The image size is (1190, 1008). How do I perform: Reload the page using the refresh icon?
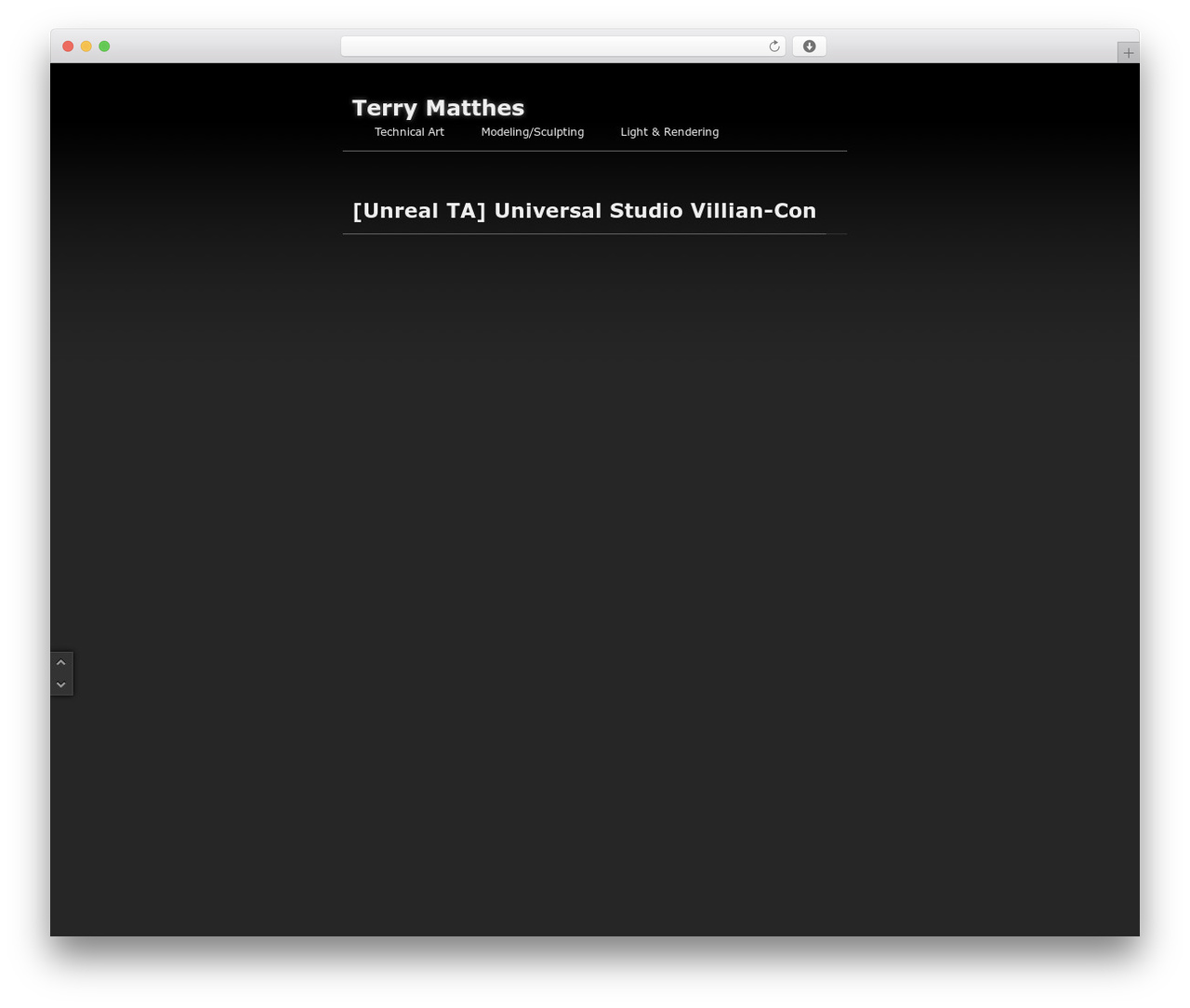point(773,46)
